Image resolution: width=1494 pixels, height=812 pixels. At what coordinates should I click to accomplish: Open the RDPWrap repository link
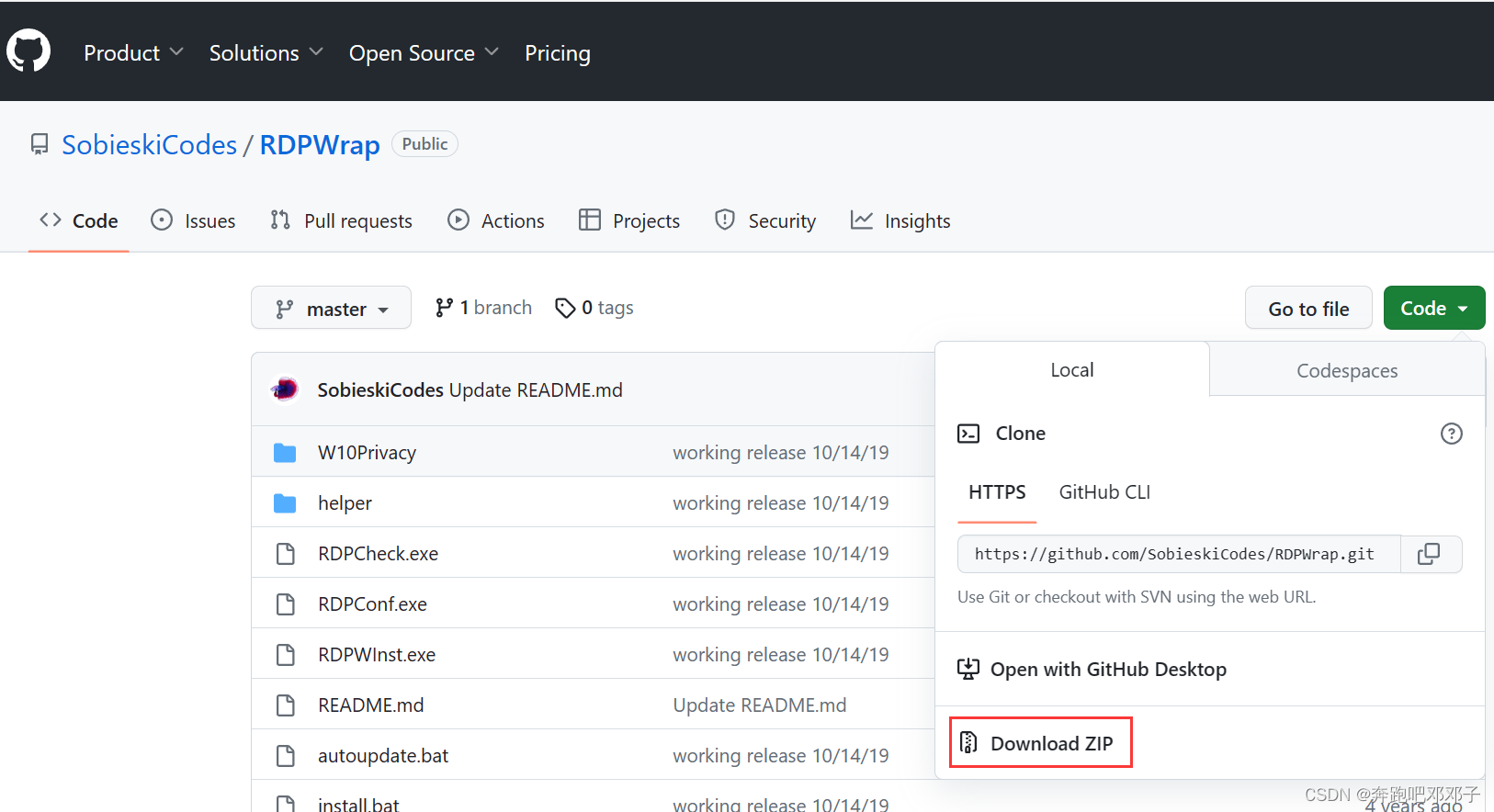(320, 145)
